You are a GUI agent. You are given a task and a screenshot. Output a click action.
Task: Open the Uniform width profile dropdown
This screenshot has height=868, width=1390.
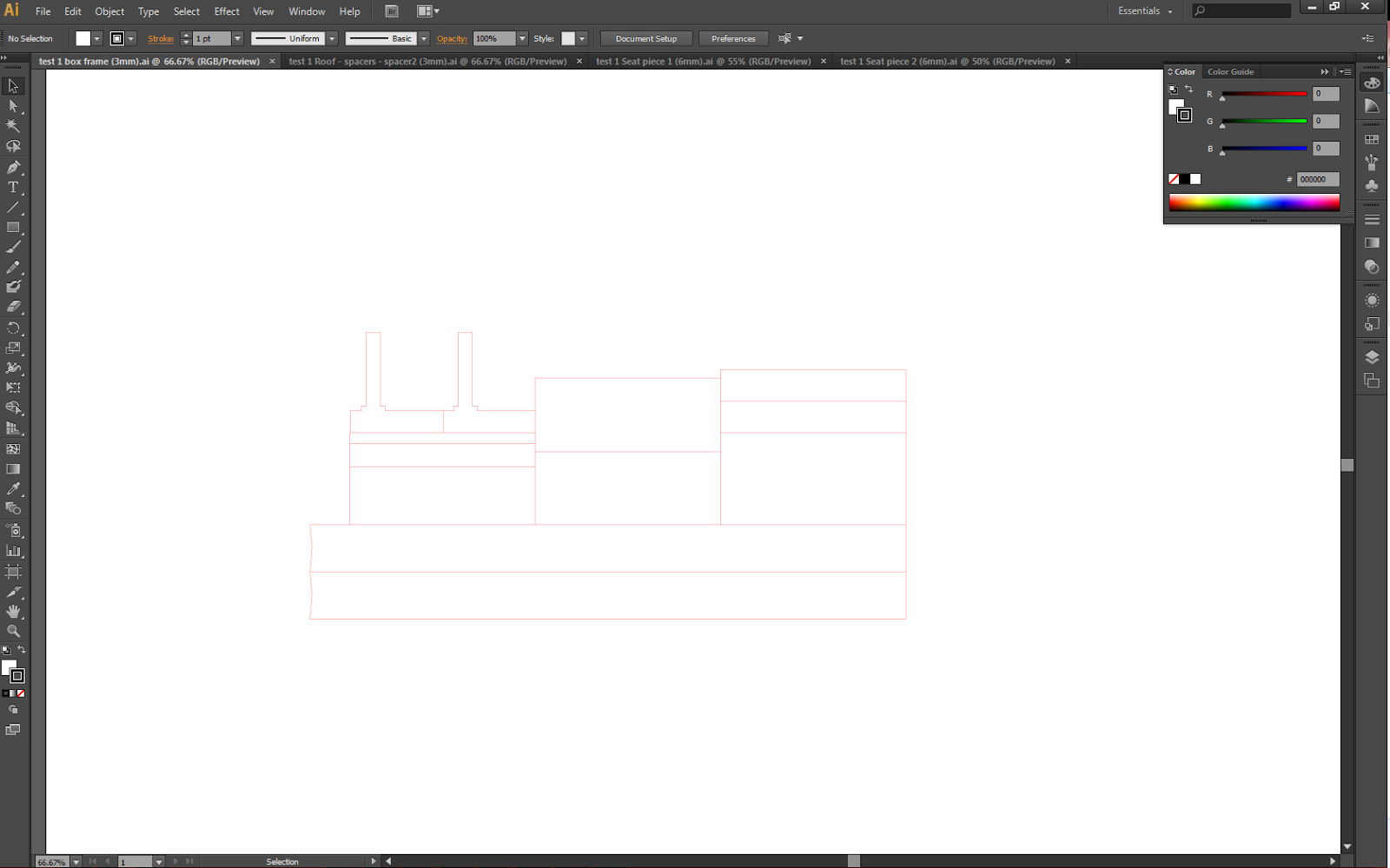(332, 38)
